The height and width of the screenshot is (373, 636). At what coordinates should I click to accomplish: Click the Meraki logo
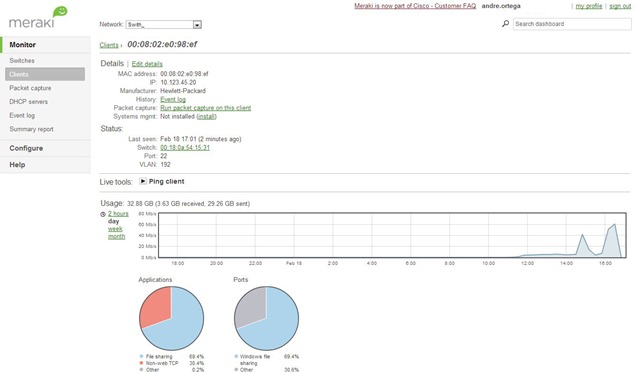(38, 17)
